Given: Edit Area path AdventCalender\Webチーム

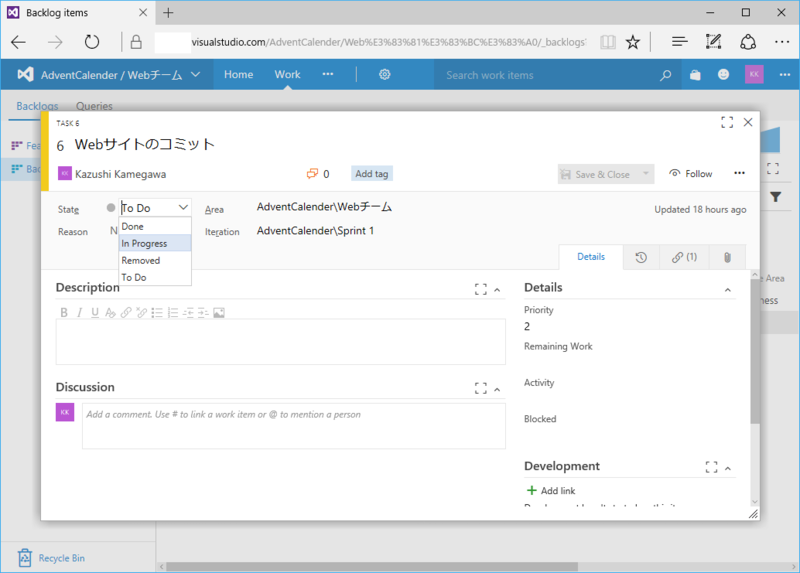Looking at the screenshot, I should click(x=324, y=207).
